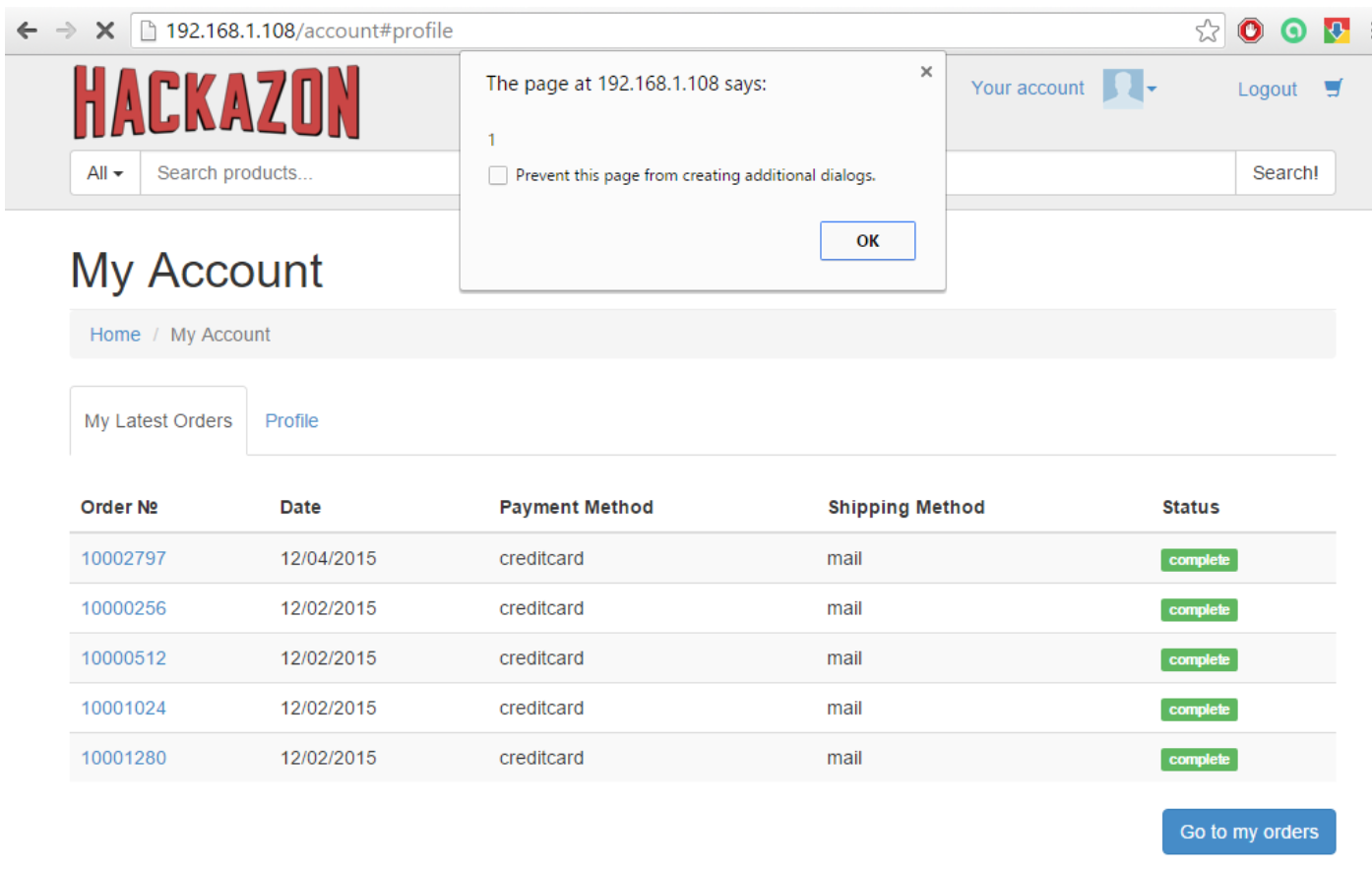Open order 10001280
The height and width of the screenshot is (870, 1372).
(123, 758)
